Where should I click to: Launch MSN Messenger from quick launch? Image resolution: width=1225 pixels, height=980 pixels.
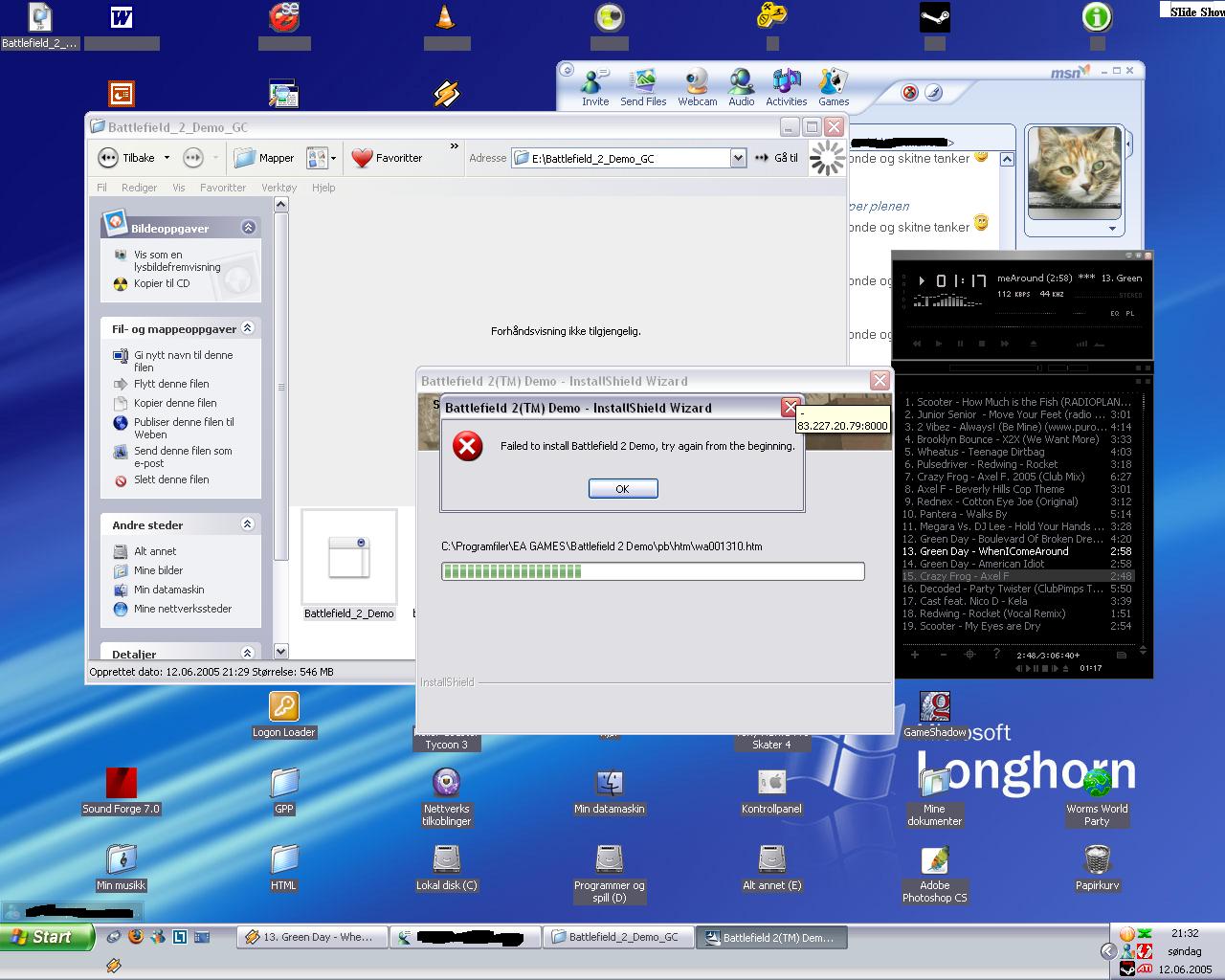158,936
